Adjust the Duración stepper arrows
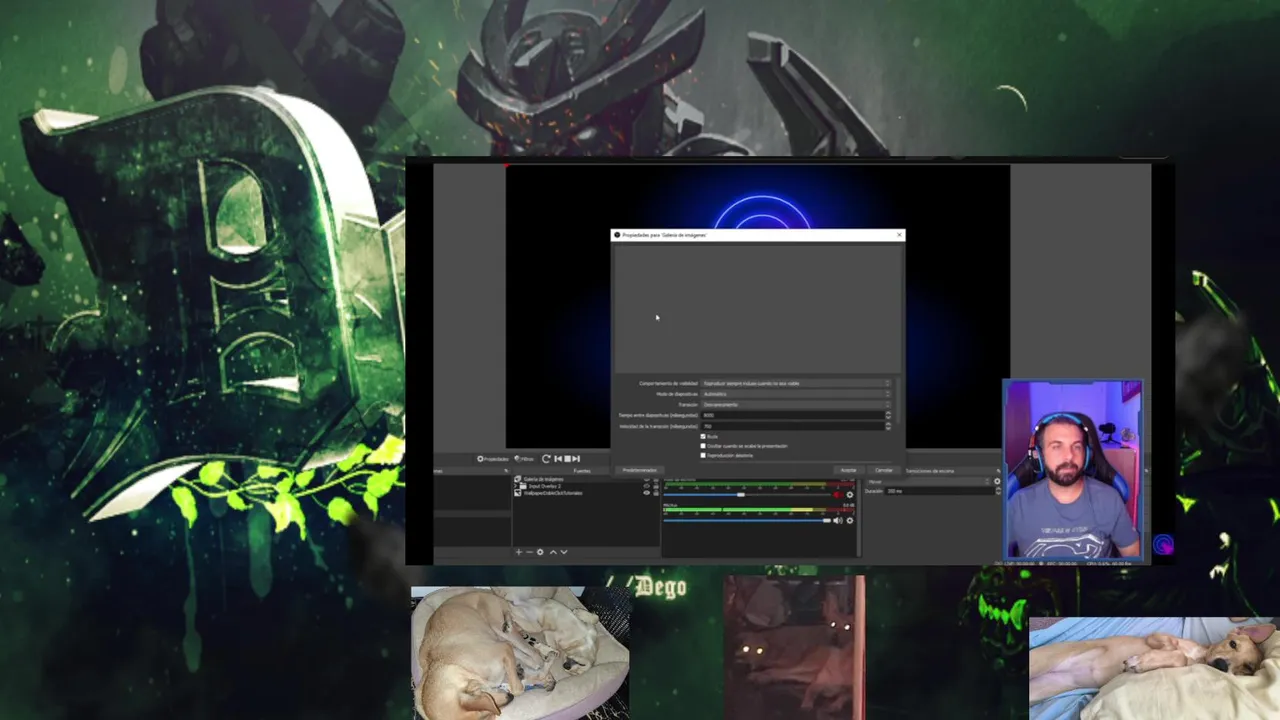Image resolution: width=1280 pixels, height=720 pixels. 998,491
